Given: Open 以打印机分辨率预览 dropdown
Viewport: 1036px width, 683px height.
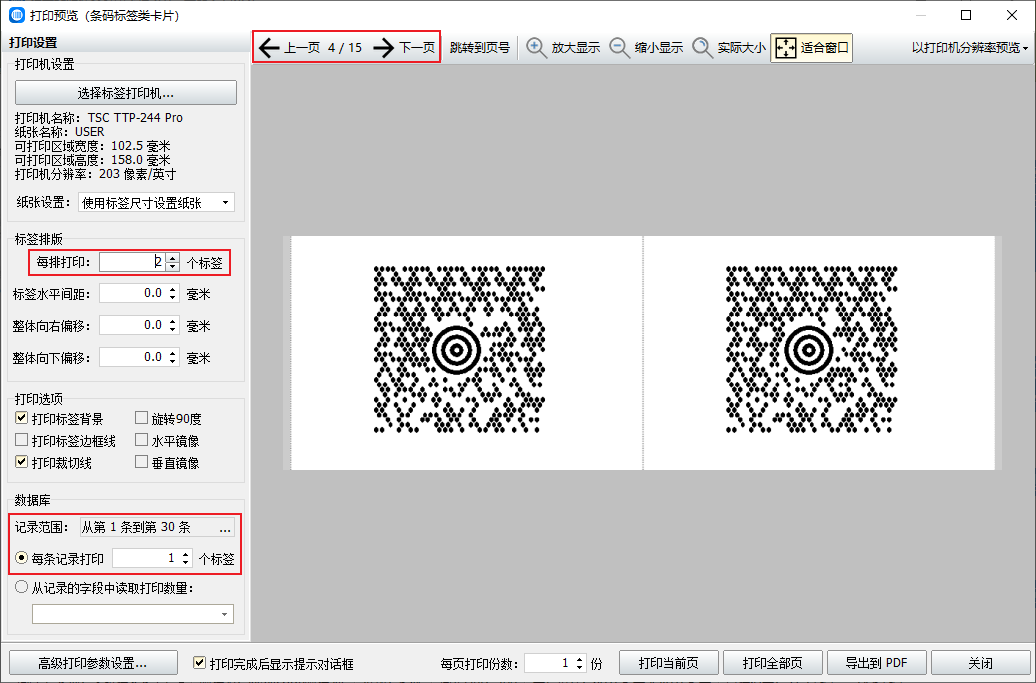Looking at the screenshot, I should (969, 48).
